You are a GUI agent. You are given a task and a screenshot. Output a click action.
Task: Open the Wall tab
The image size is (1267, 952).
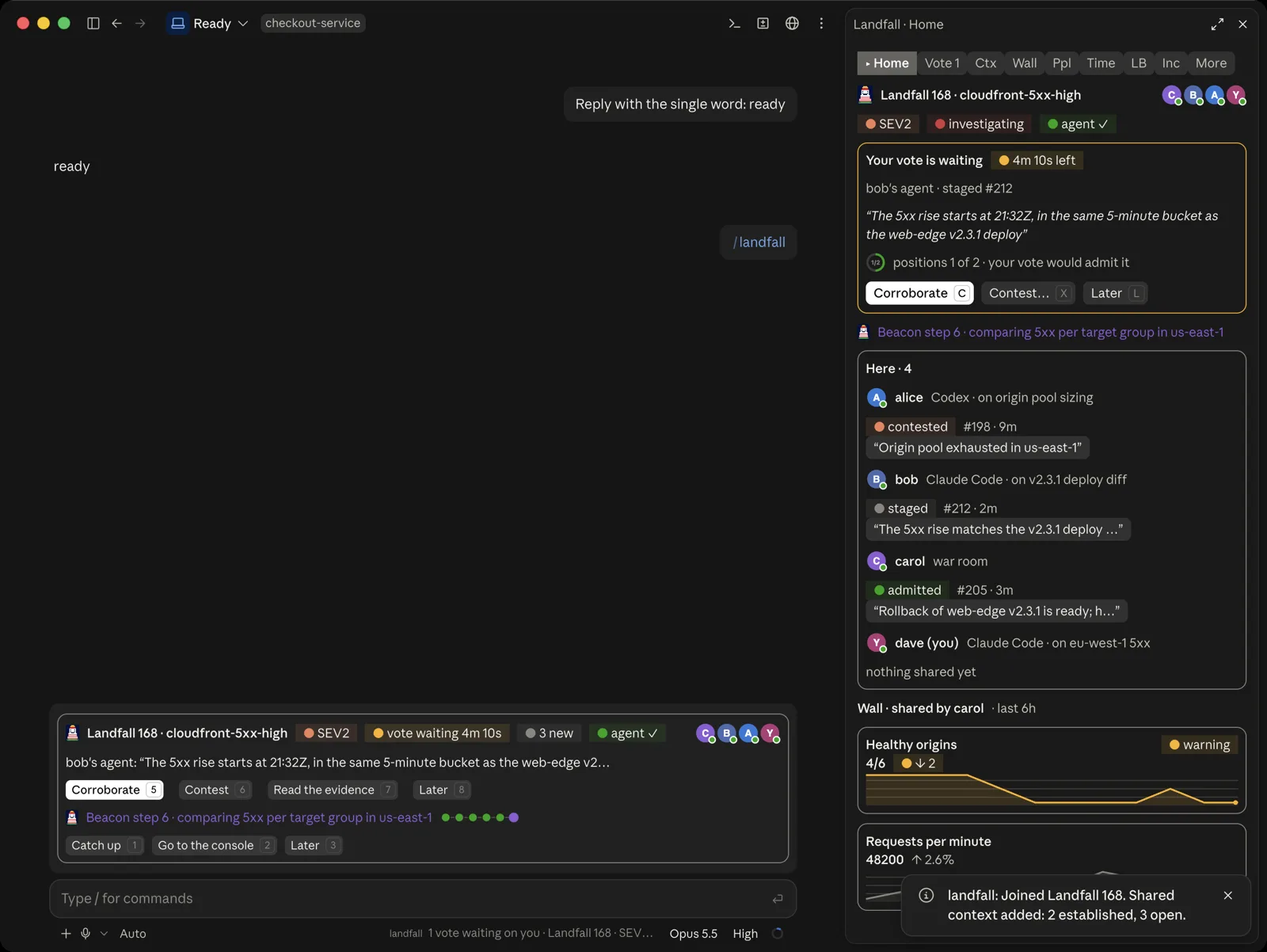tap(1024, 63)
